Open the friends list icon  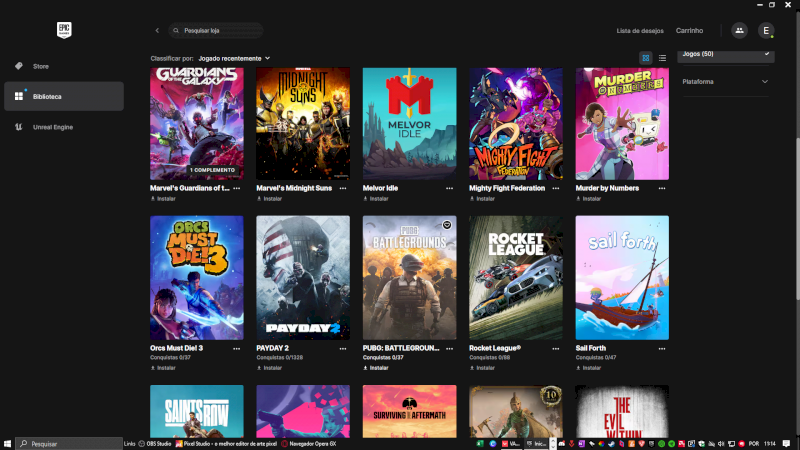739,31
